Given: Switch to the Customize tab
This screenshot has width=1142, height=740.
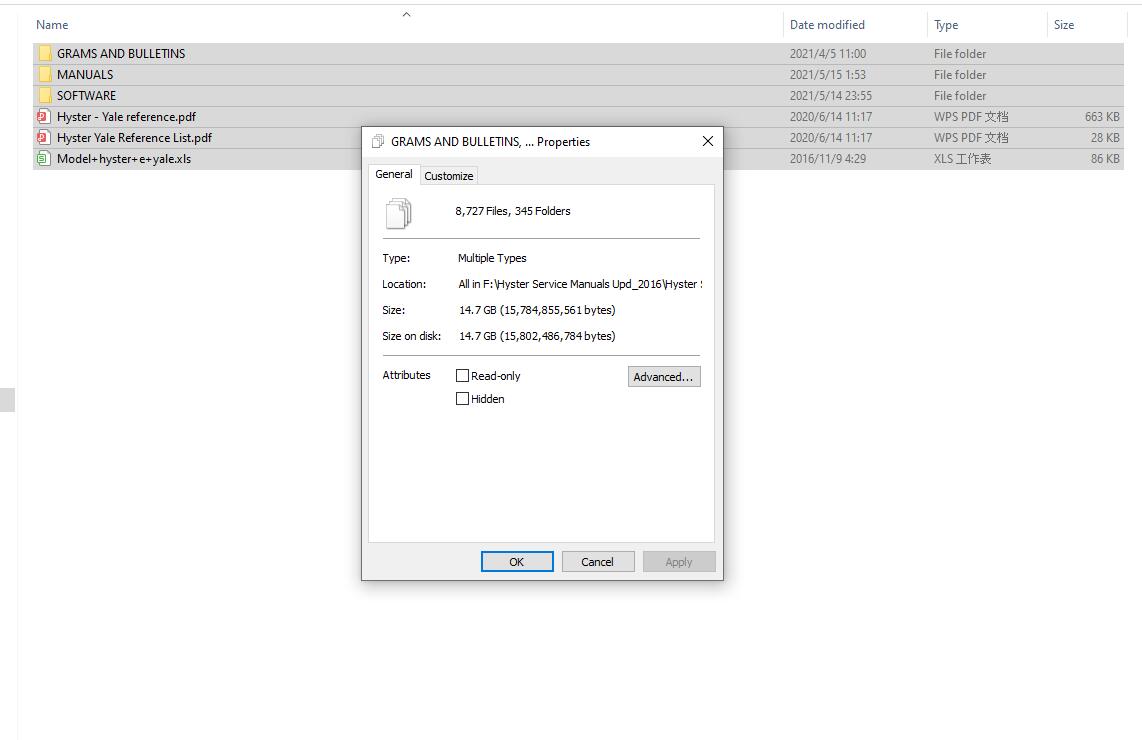Looking at the screenshot, I should click(449, 176).
